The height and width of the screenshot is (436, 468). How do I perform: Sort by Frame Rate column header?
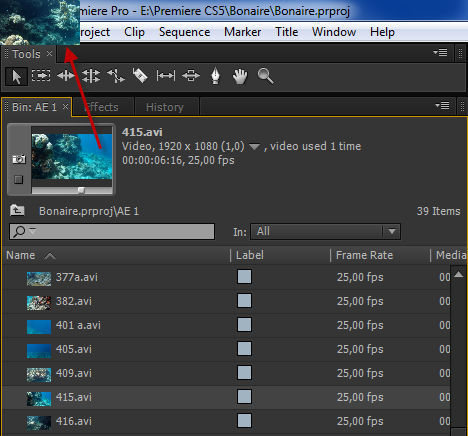click(x=364, y=255)
